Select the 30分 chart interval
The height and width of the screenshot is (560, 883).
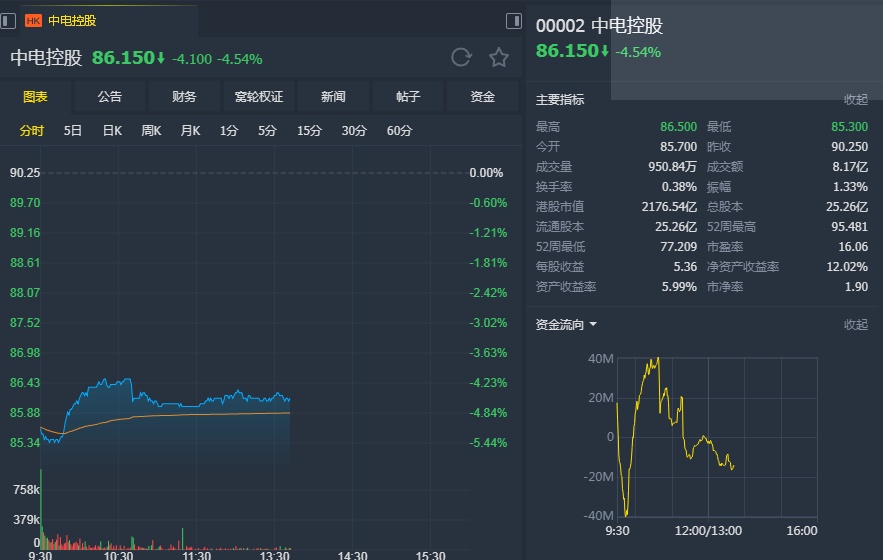pyautogui.click(x=354, y=131)
